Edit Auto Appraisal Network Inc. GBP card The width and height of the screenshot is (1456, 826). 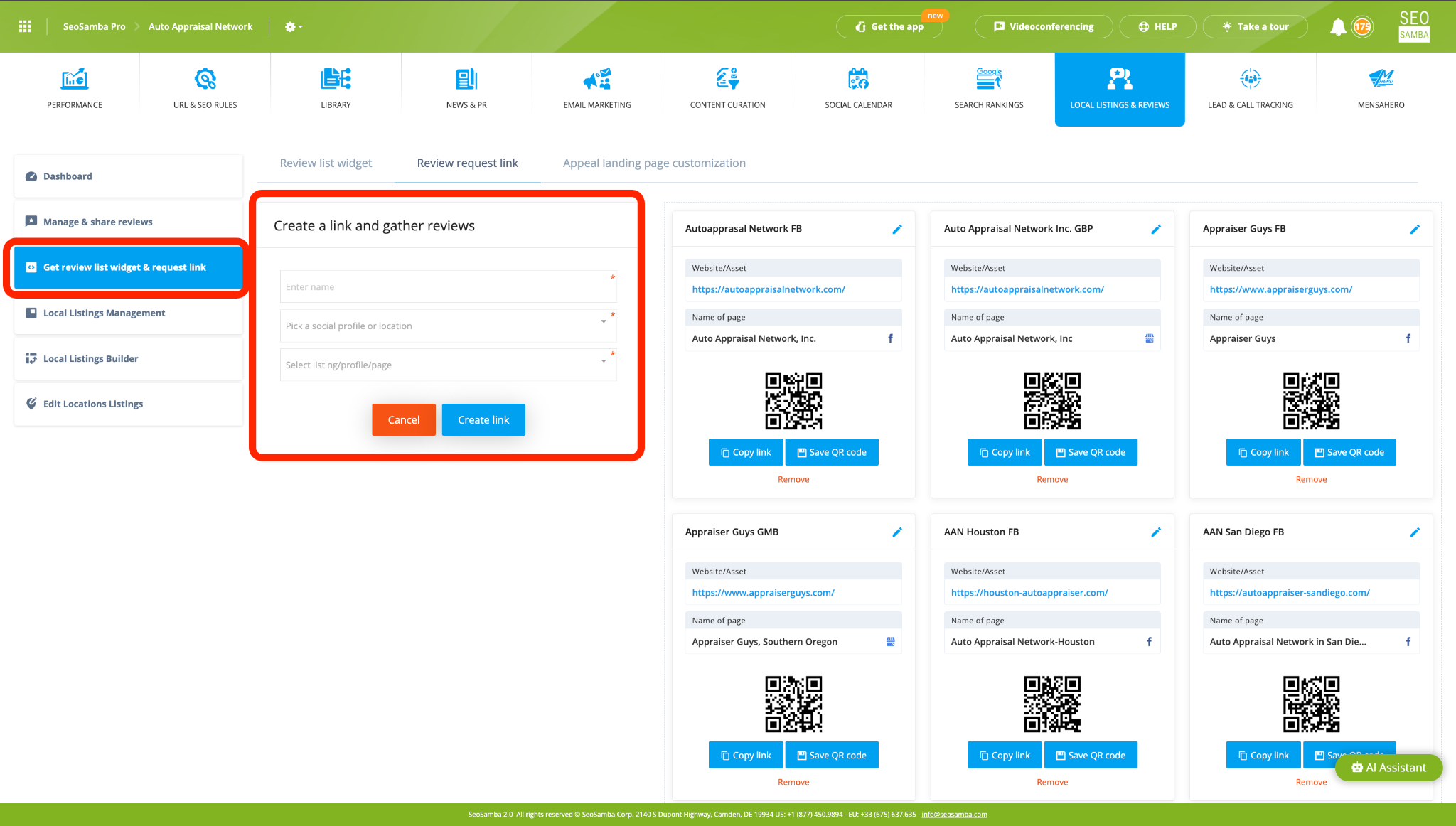pos(1156,229)
